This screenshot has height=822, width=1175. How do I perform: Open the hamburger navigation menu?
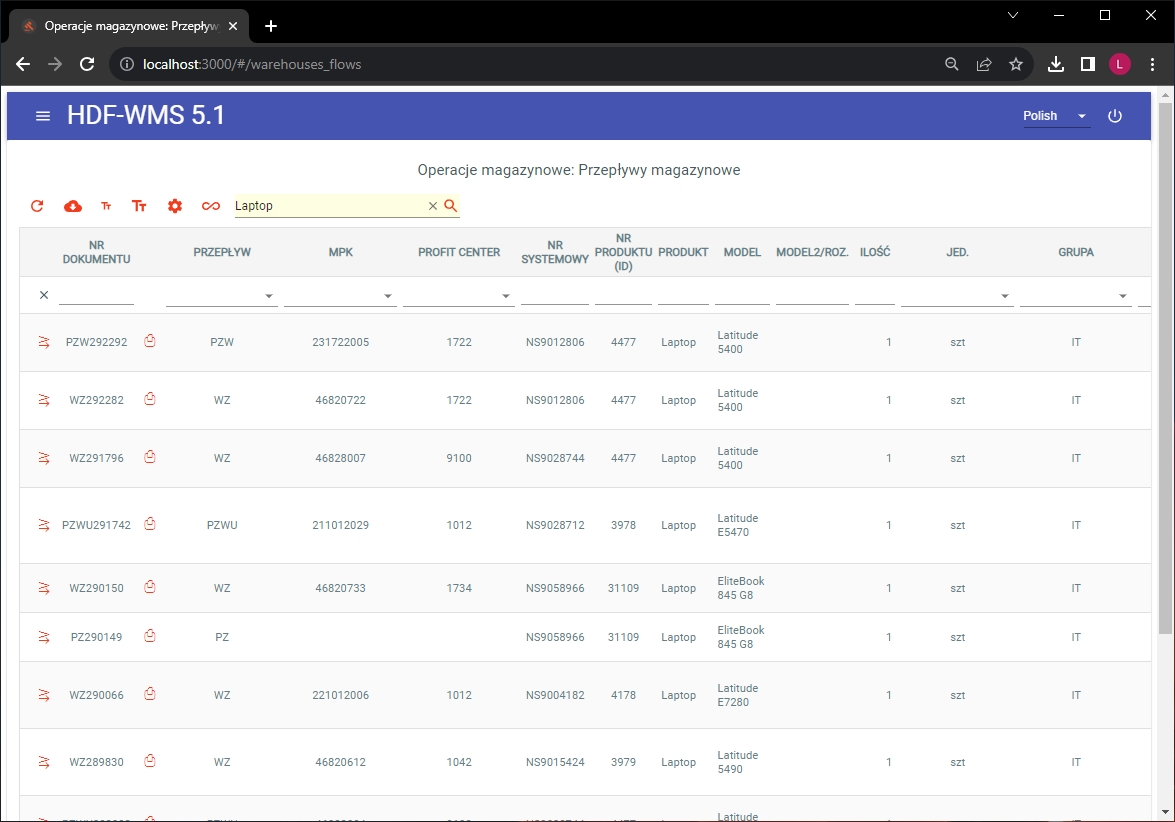pyautogui.click(x=43, y=116)
